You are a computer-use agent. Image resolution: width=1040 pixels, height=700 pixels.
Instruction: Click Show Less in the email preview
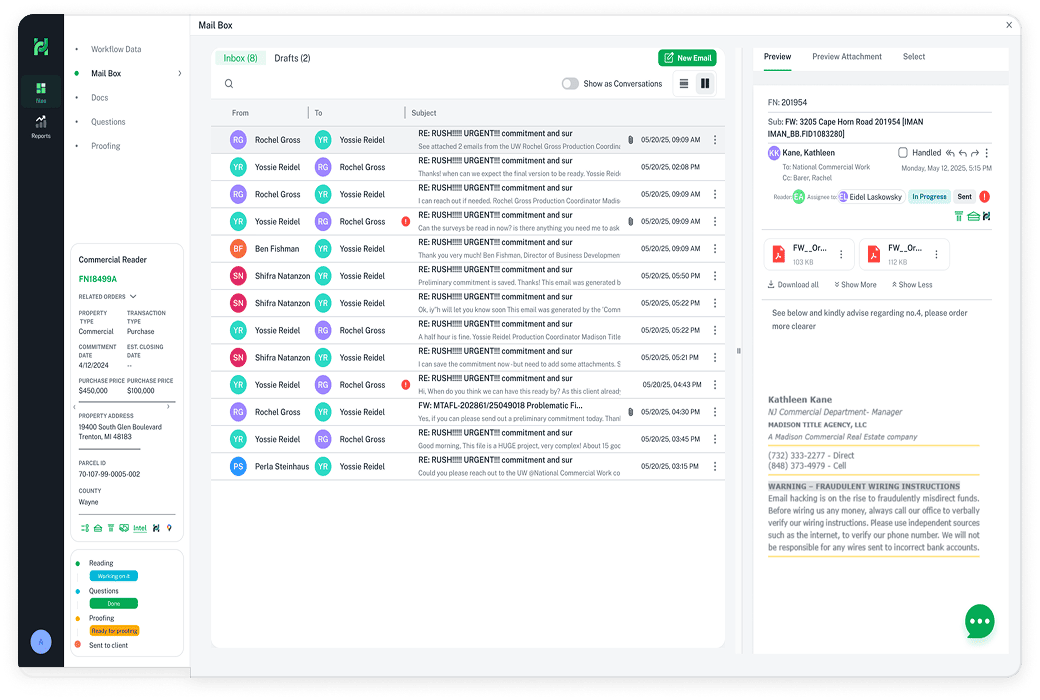click(912, 285)
